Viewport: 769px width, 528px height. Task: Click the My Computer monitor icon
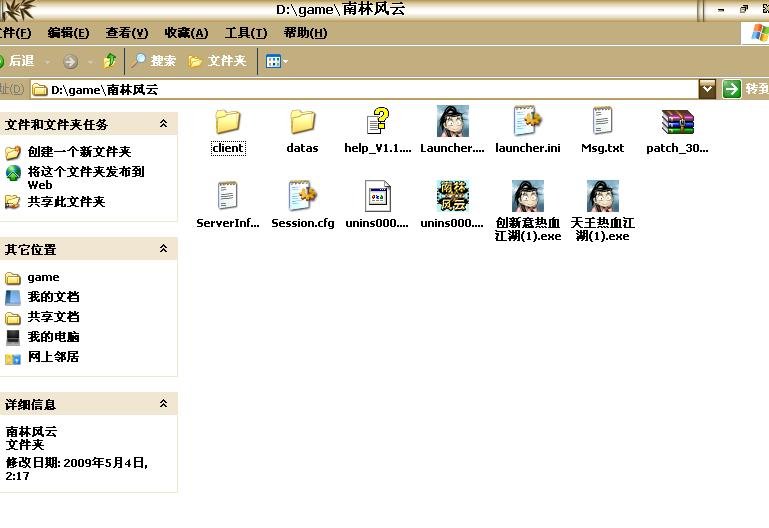coord(13,337)
